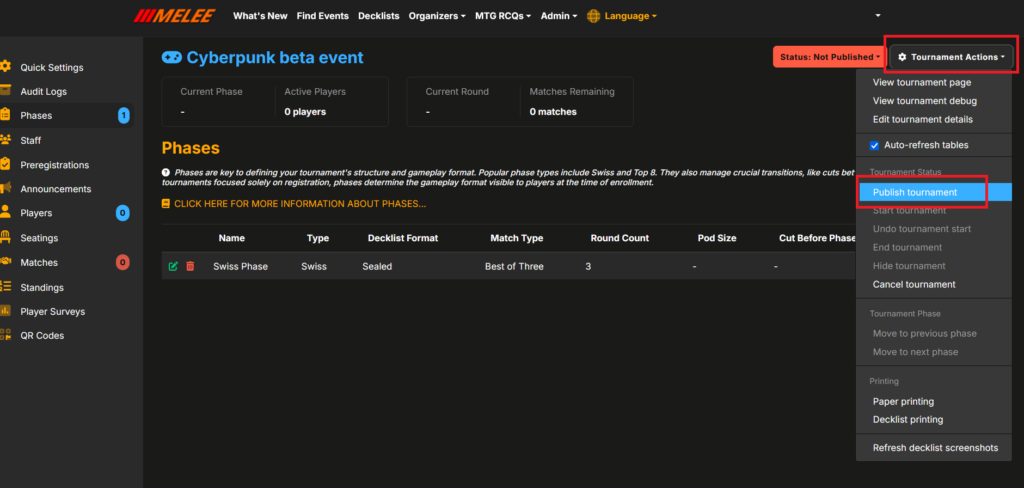This screenshot has height=488, width=1024.
Task: Open the Organizers dropdown menu
Action: [437, 16]
